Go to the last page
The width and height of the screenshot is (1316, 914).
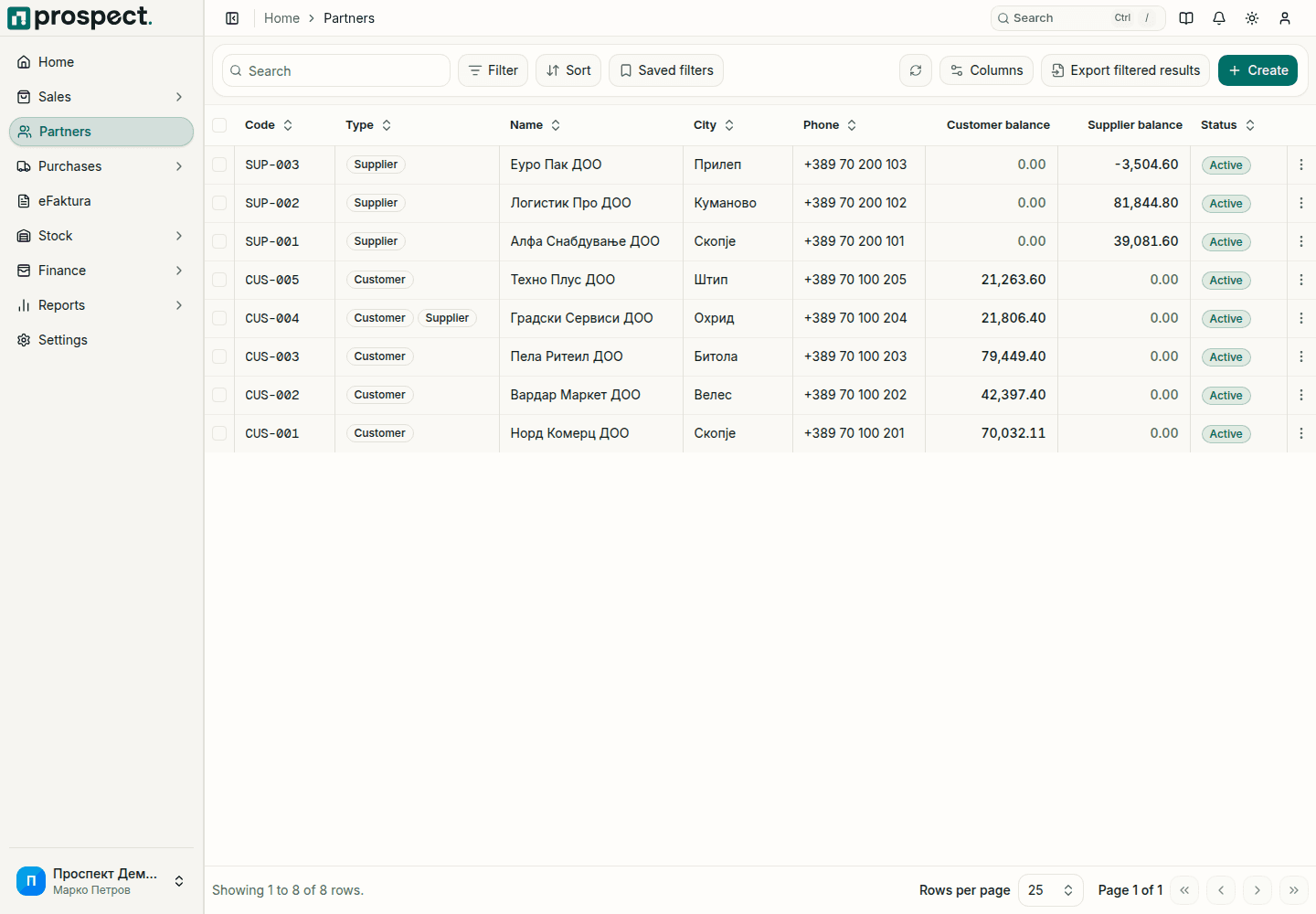pyautogui.click(x=1294, y=890)
